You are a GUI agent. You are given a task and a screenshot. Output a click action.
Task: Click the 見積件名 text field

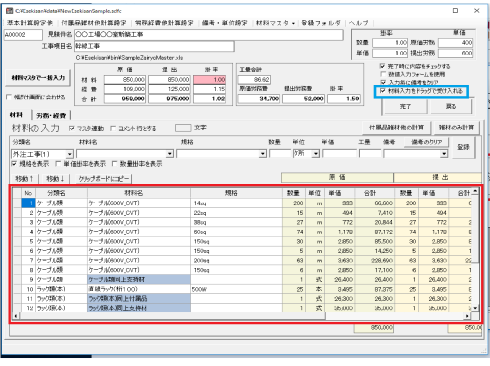[209, 35]
